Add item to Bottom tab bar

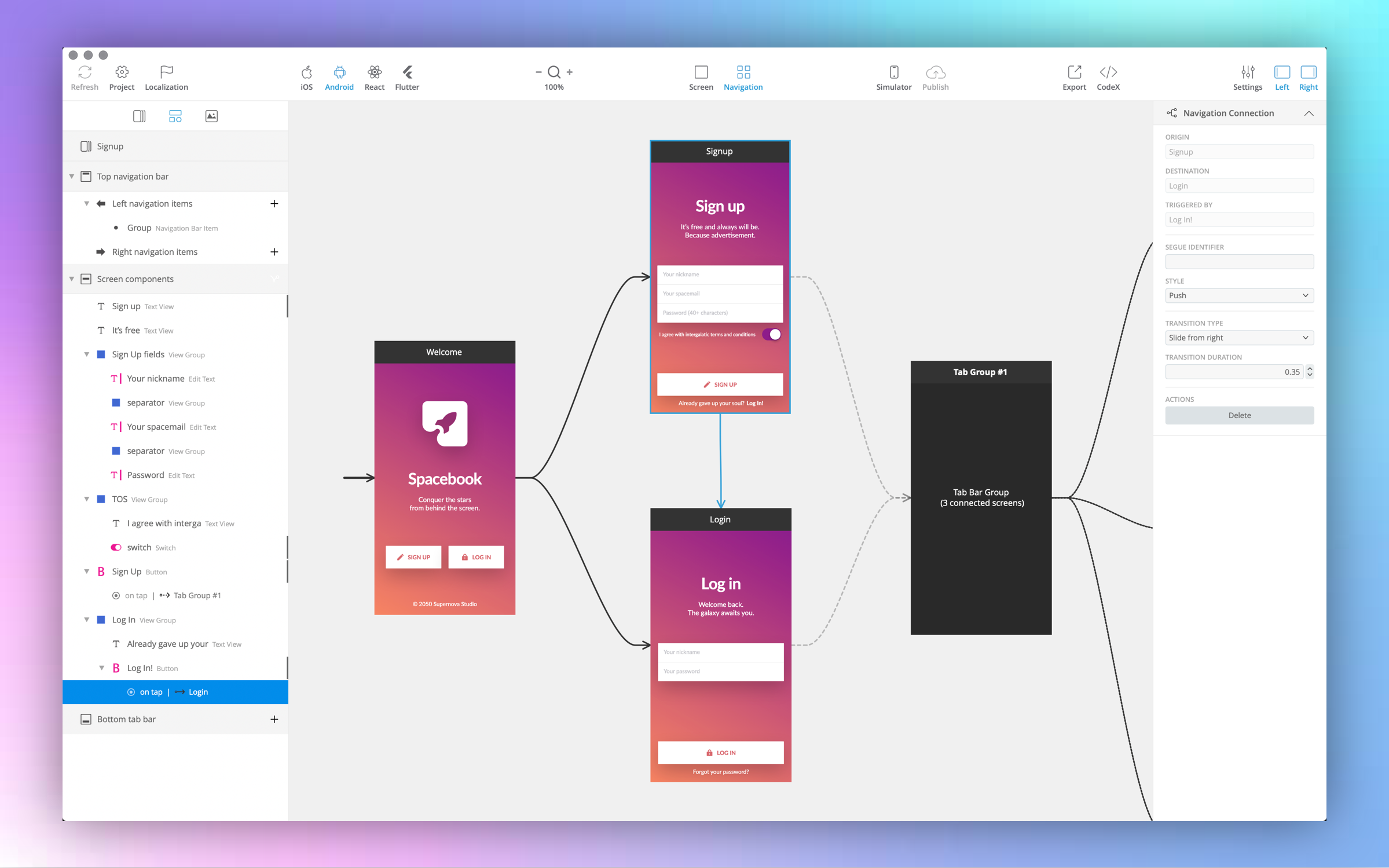pyautogui.click(x=274, y=720)
